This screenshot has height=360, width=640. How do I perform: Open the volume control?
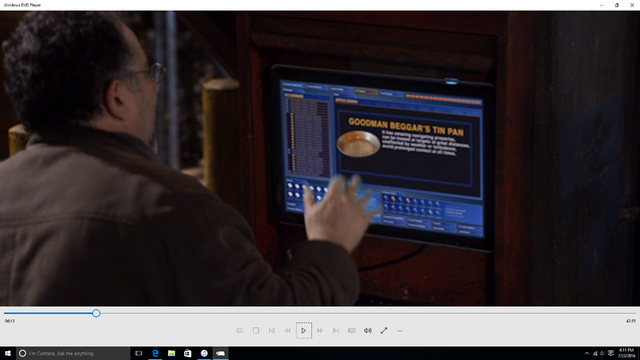click(368, 331)
